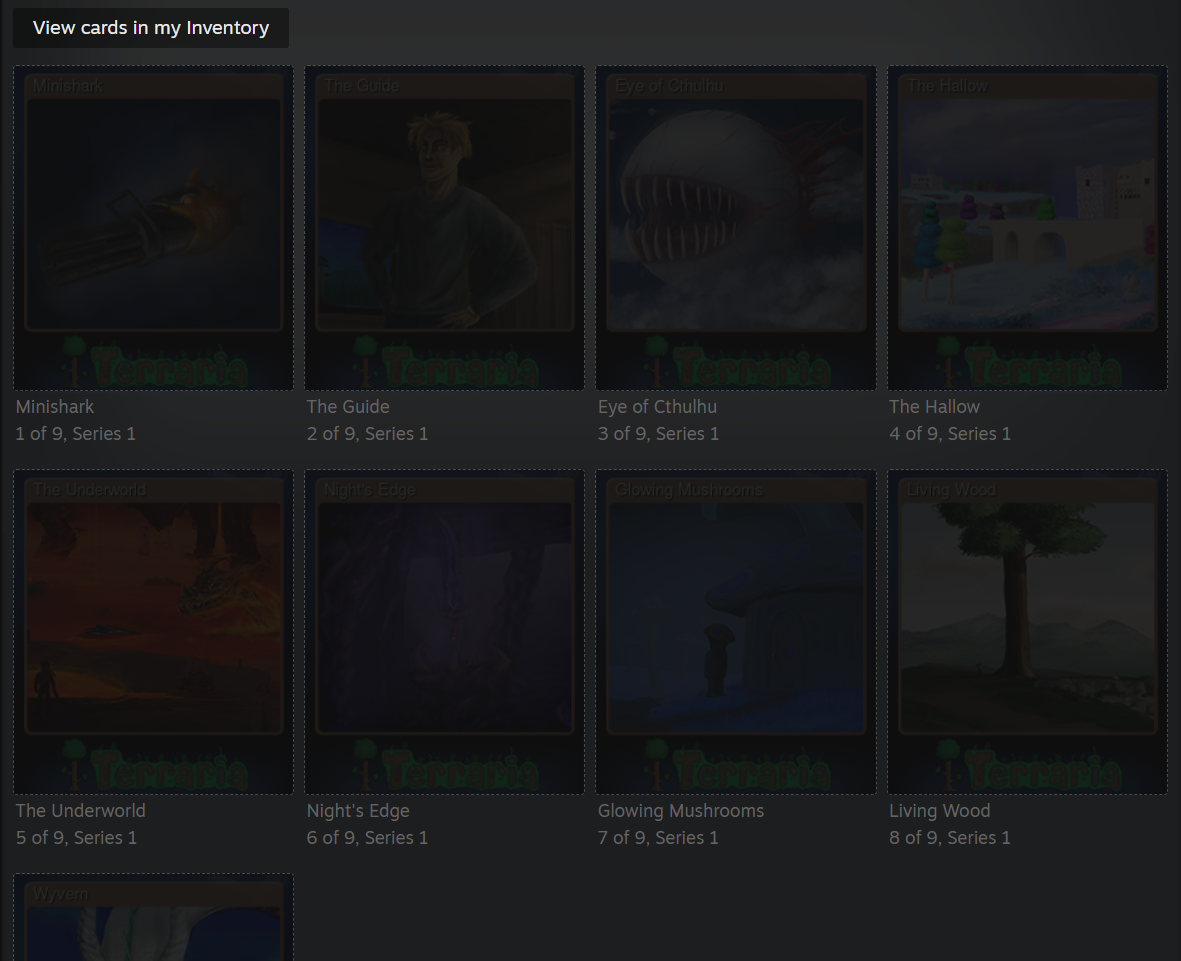
Task: Open the Wyvern card thumbnail
Action: click(154, 917)
